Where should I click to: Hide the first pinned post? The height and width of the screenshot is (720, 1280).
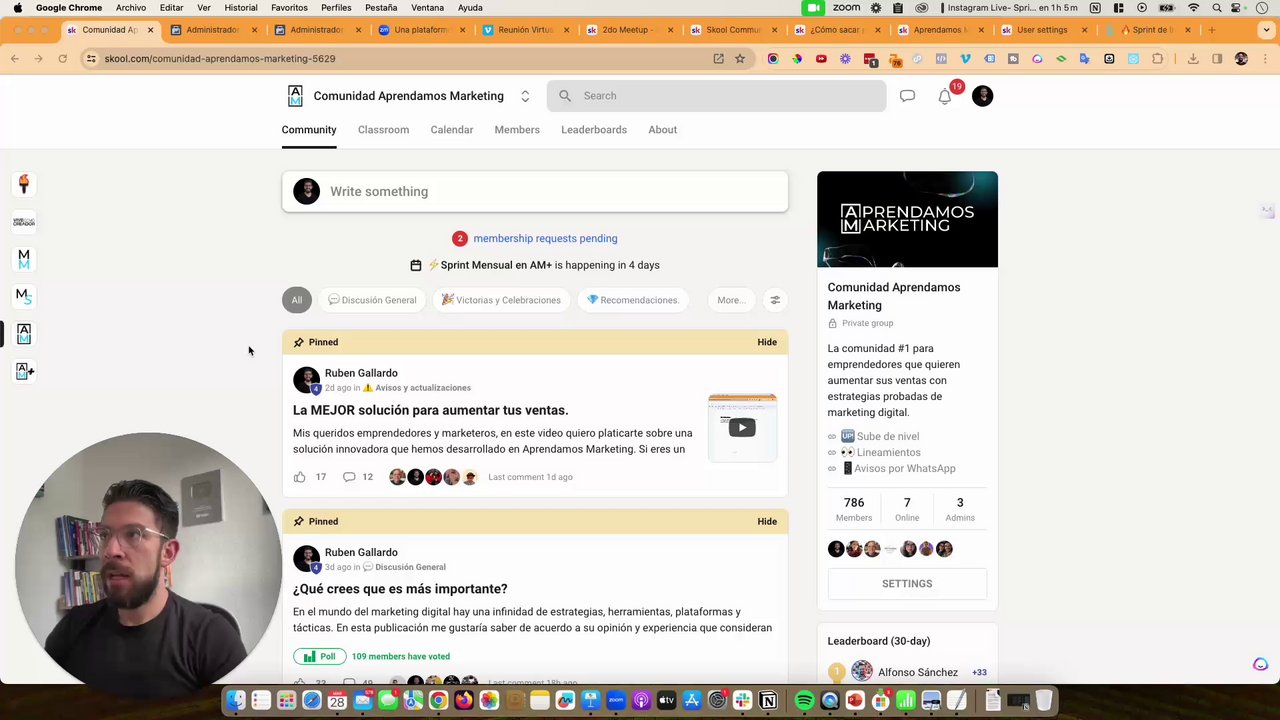pyautogui.click(x=767, y=342)
